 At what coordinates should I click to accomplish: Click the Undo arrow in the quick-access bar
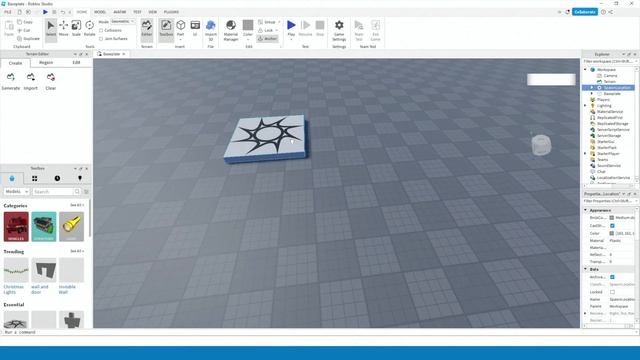pyautogui.click(x=62, y=12)
